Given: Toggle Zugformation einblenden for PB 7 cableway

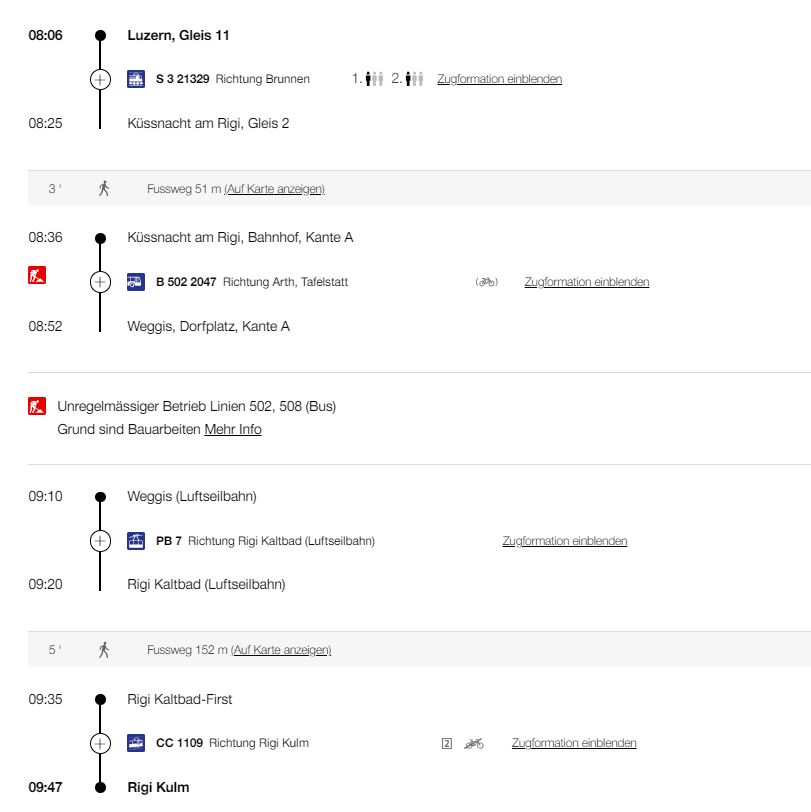Looking at the screenshot, I should 565,540.
